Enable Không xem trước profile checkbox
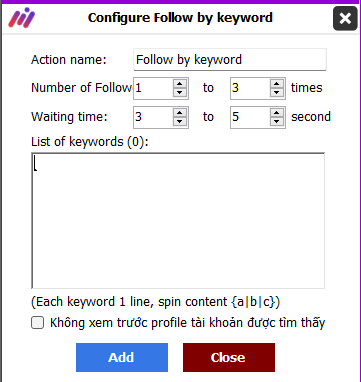The image size is (361, 382). 37,323
